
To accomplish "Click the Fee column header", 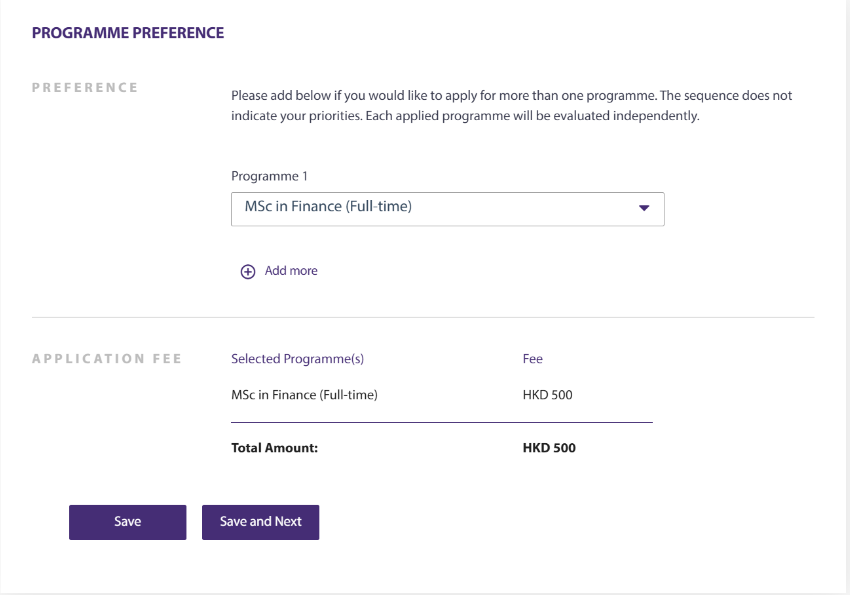I will tap(533, 359).
